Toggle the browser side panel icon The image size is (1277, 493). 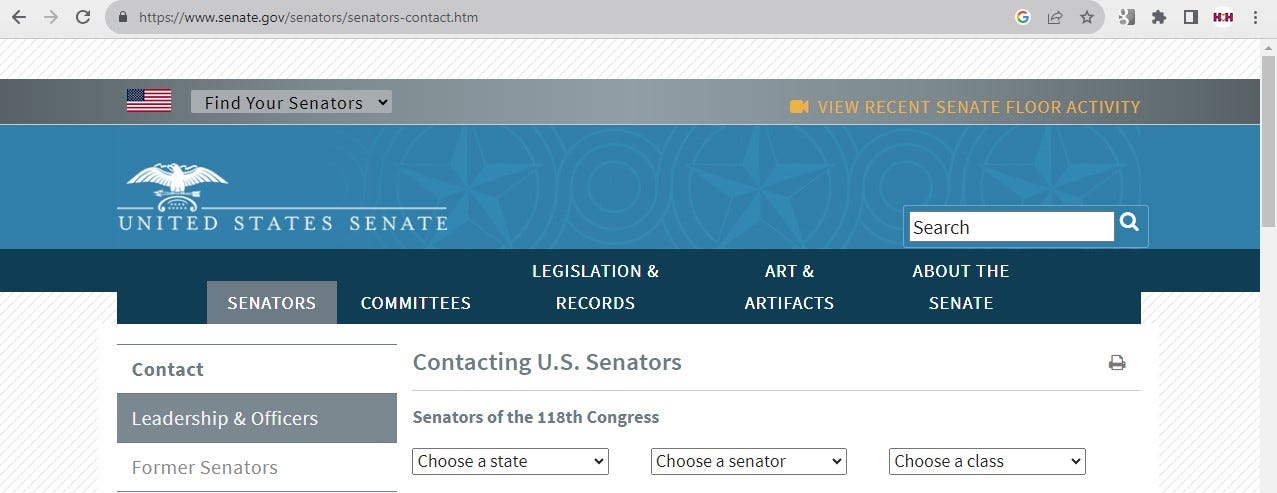point(1190,17)
